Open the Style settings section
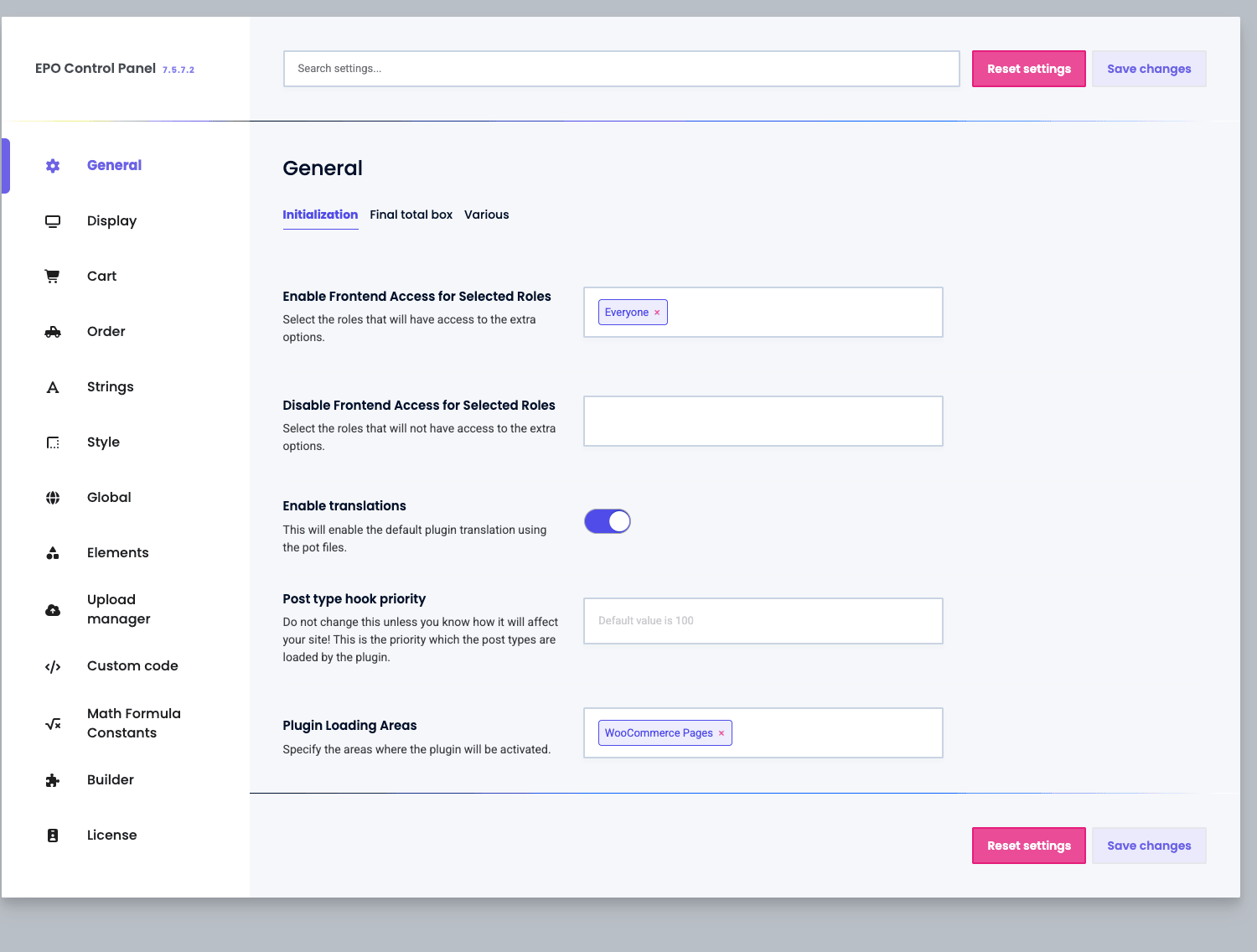Image resolution: width=1257 pixels, height=952 pixels. click(126, 442)
